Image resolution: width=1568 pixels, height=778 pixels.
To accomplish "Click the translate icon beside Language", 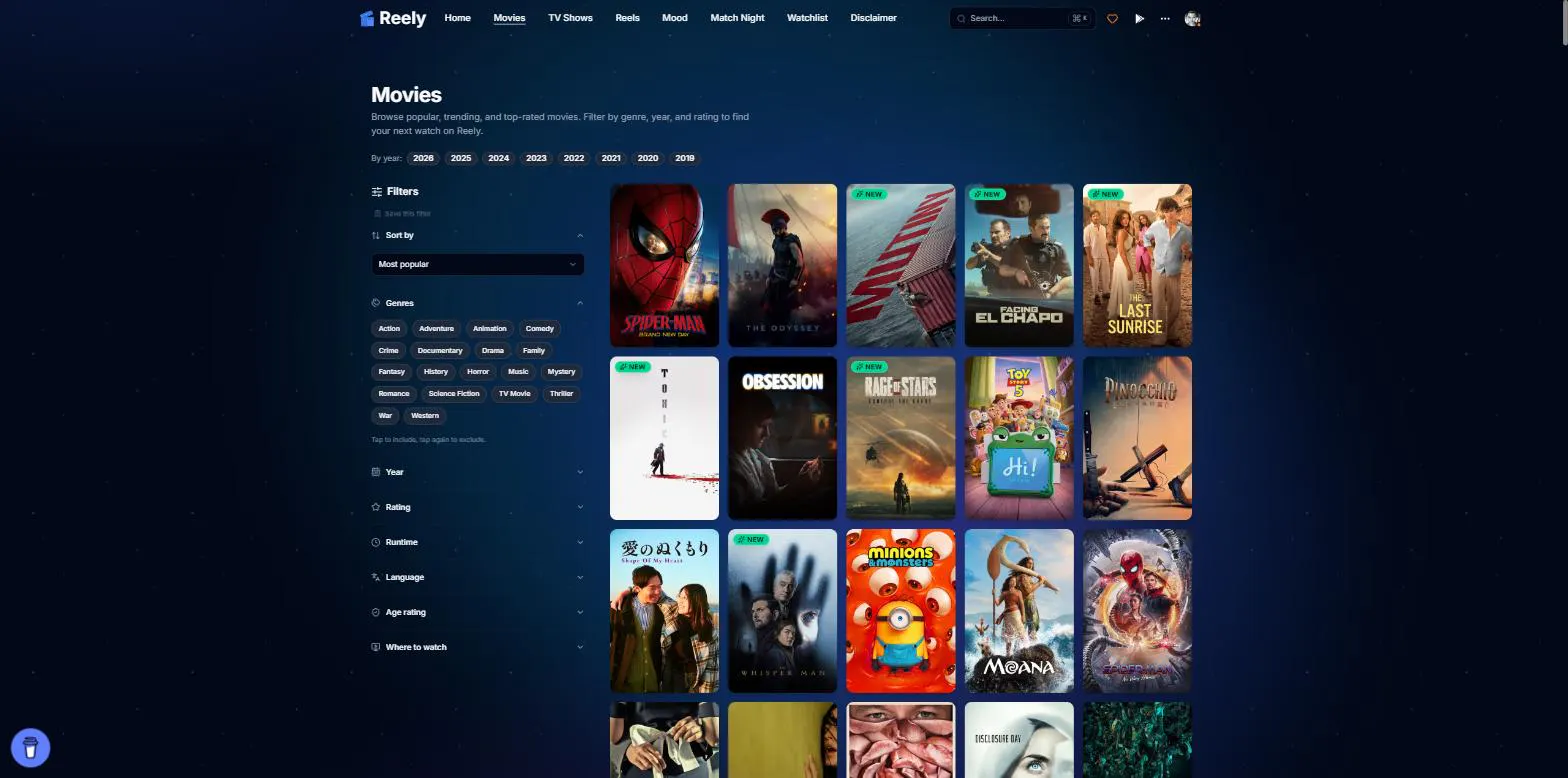I will [376, 577].
